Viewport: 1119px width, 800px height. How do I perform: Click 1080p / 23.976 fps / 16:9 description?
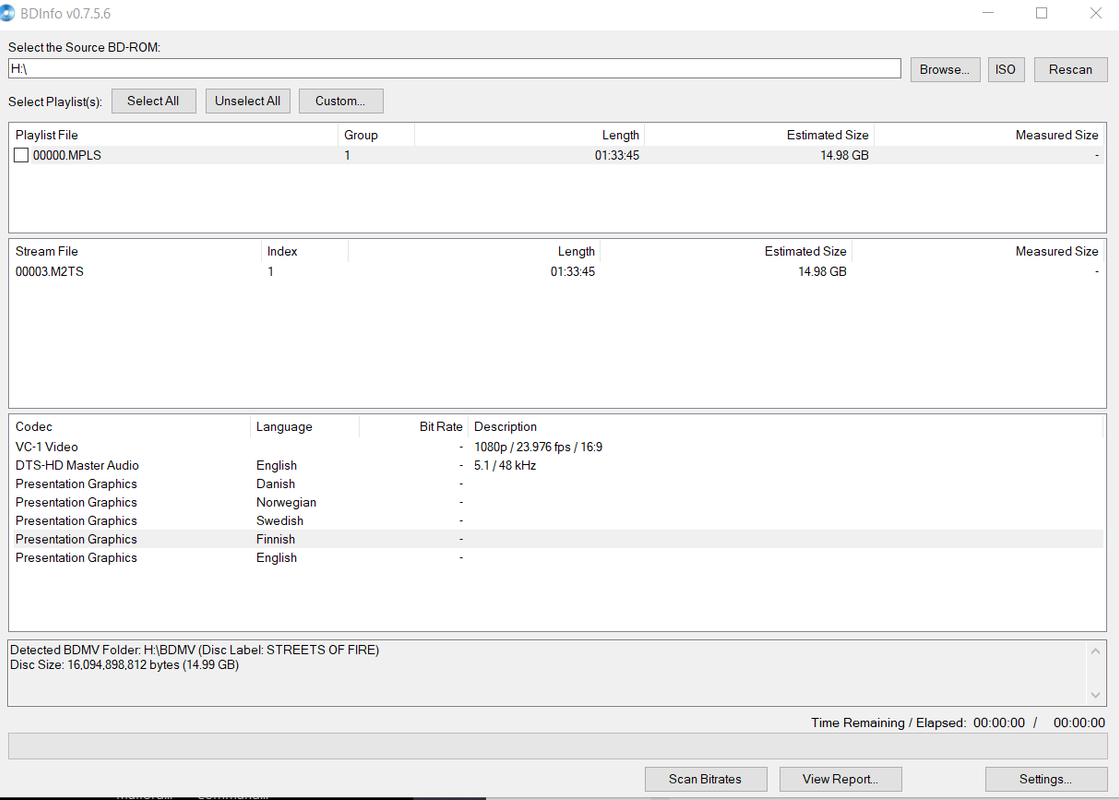[538, 447]
